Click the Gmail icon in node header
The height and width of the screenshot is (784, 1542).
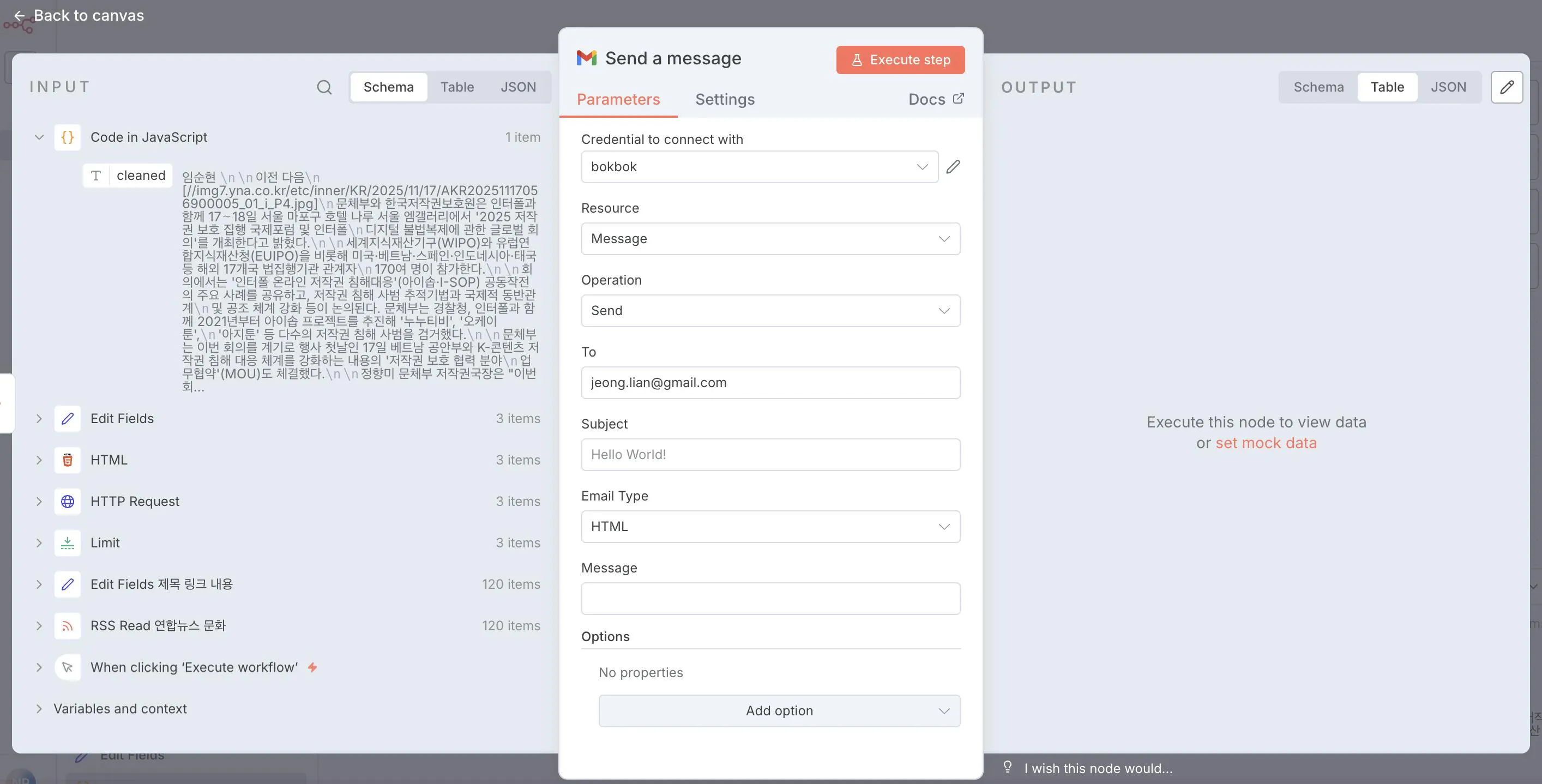pyautogui.click(x=587, y=58)
